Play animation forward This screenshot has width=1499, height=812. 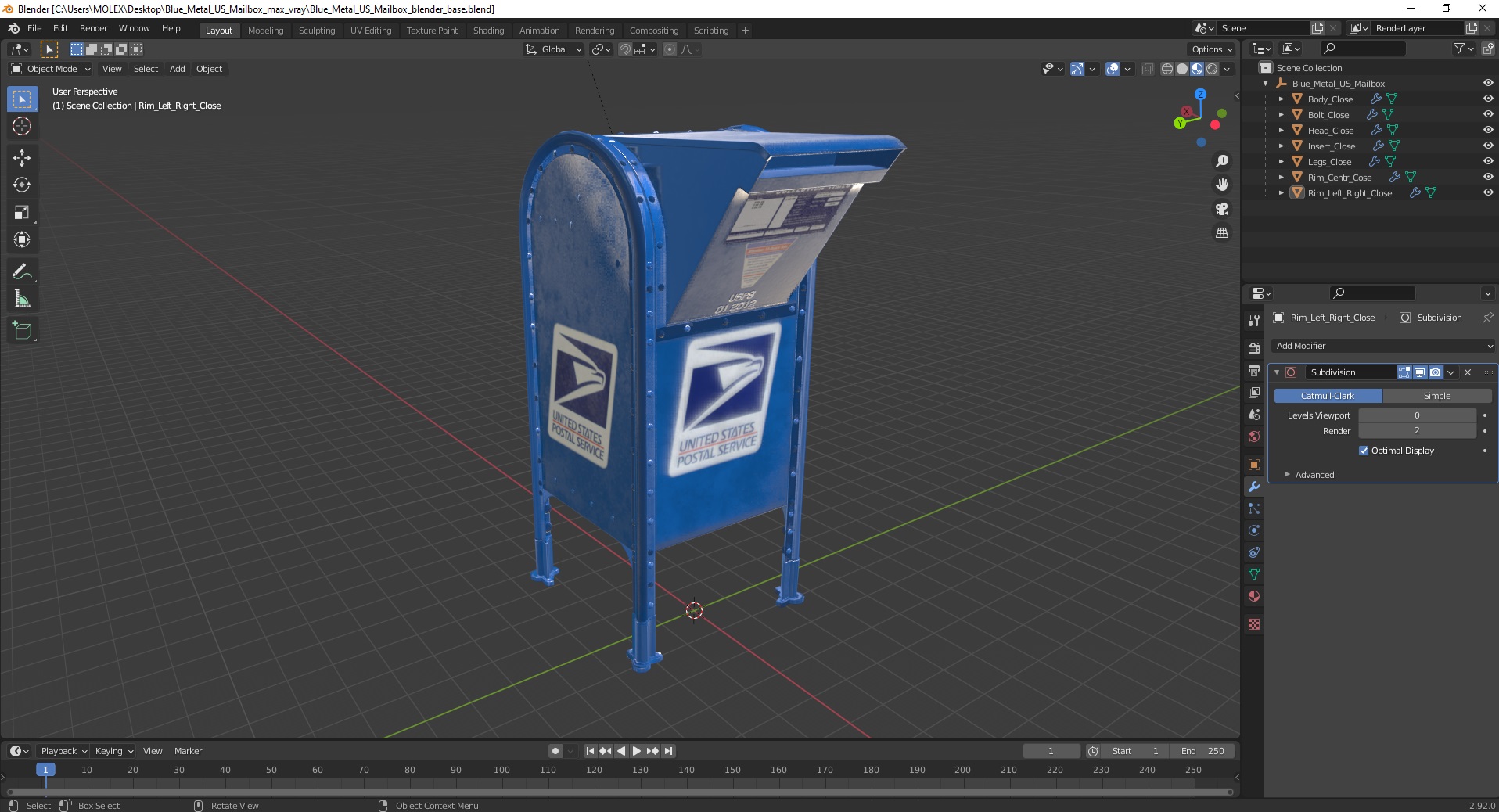[x=637, y=751]
